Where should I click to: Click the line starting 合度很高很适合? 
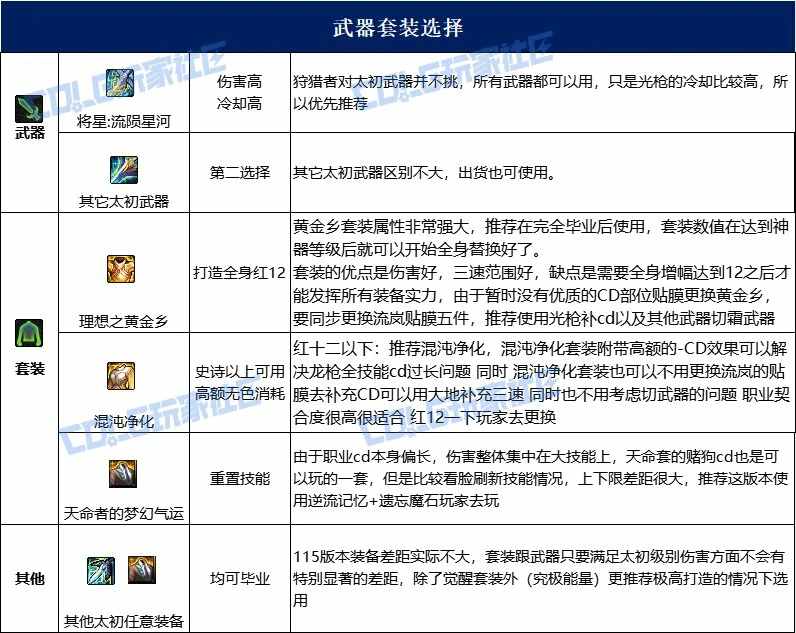(x=424, y=417)
